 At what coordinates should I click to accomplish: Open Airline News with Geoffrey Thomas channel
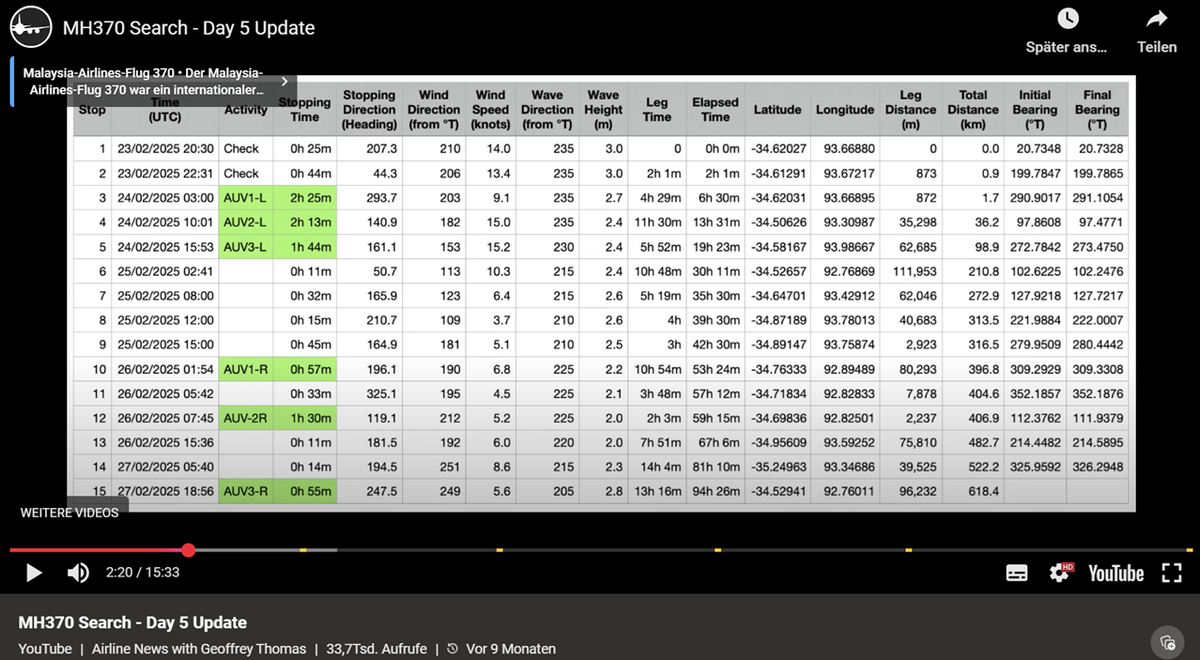[199, 649]
